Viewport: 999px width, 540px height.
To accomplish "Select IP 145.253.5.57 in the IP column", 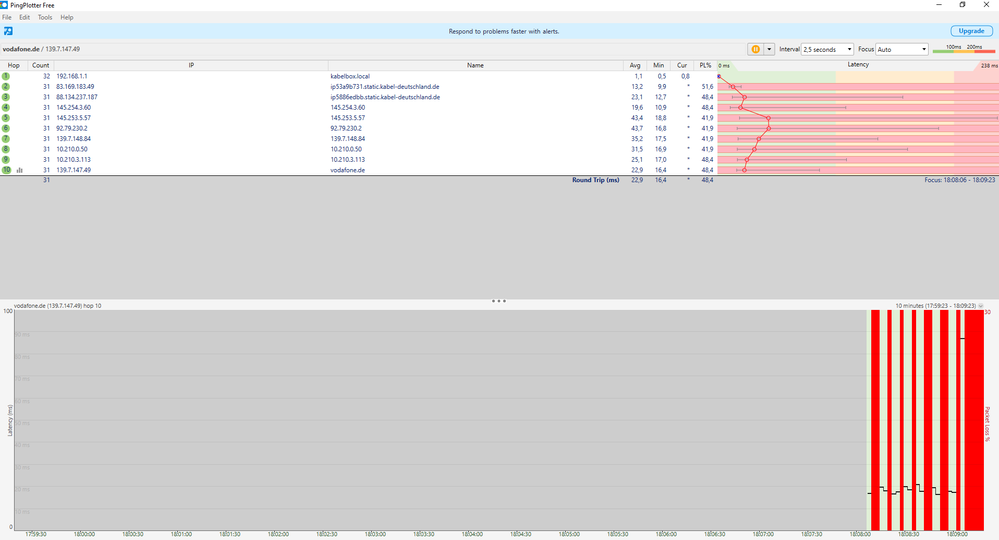I will tap(73, 118).
